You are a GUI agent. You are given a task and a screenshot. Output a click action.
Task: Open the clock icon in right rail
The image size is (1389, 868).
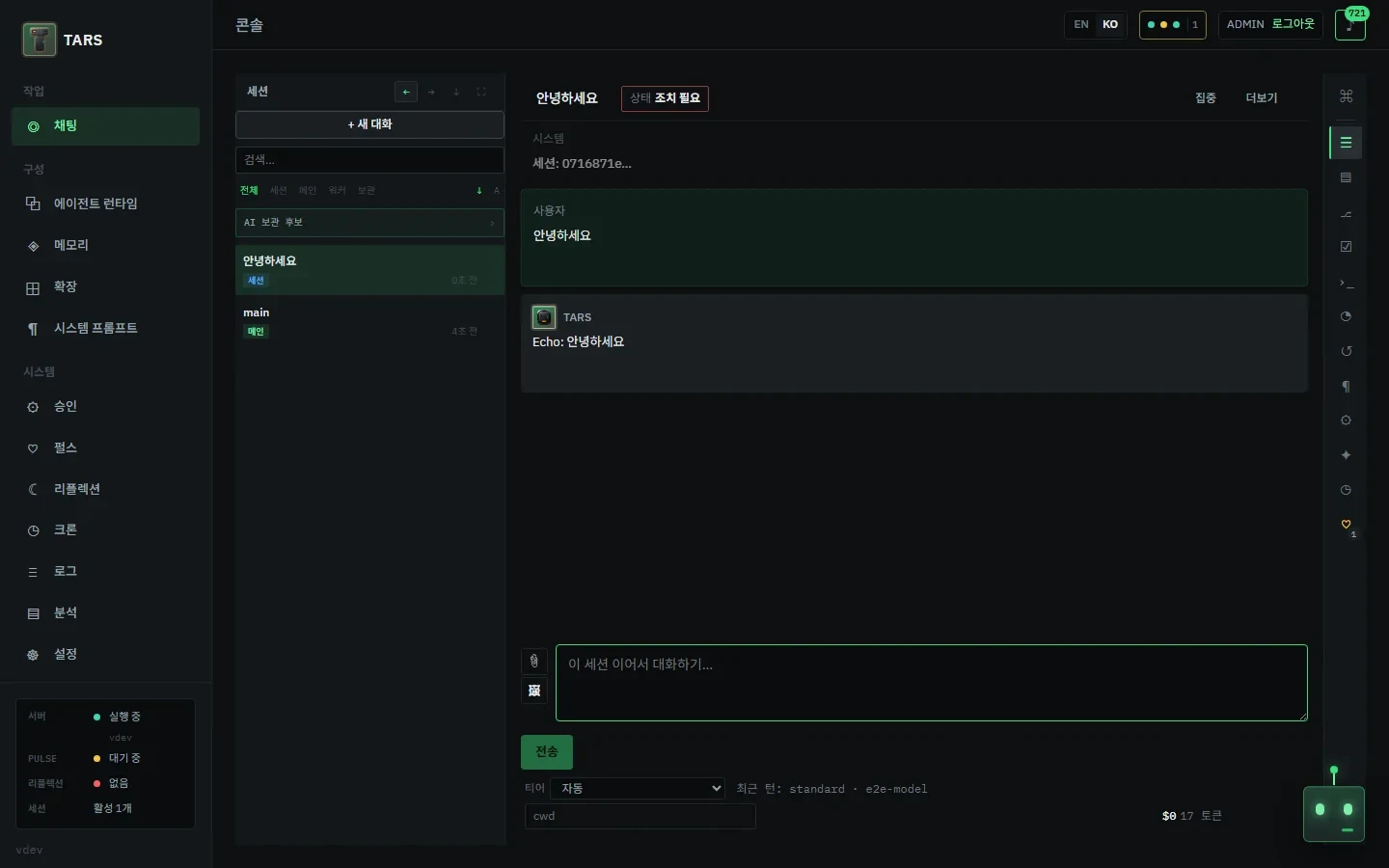[1347, 490]
